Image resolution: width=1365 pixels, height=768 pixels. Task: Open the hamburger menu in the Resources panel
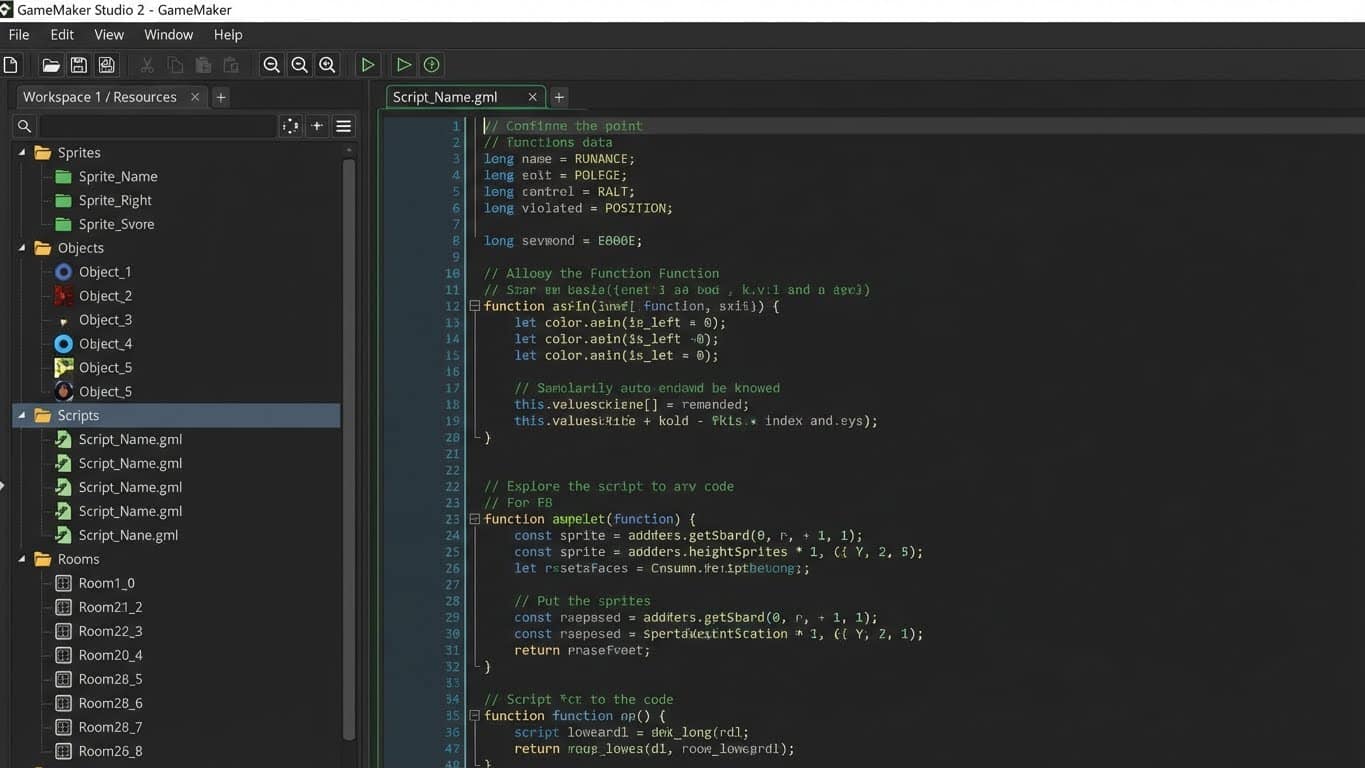click(x=343, y=125)
